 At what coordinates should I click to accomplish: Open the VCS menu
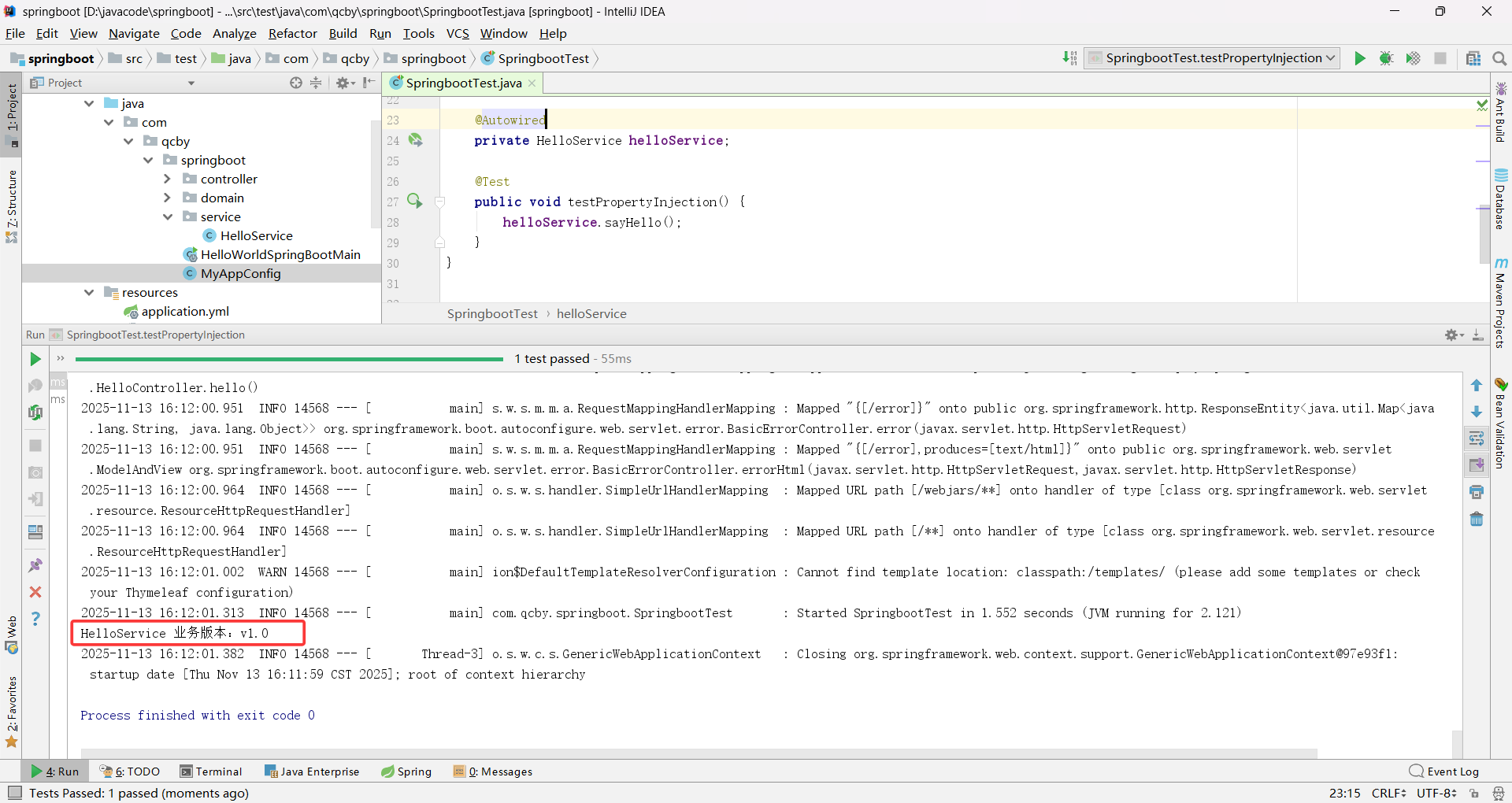pyautogui.click(x=458, y=33)
